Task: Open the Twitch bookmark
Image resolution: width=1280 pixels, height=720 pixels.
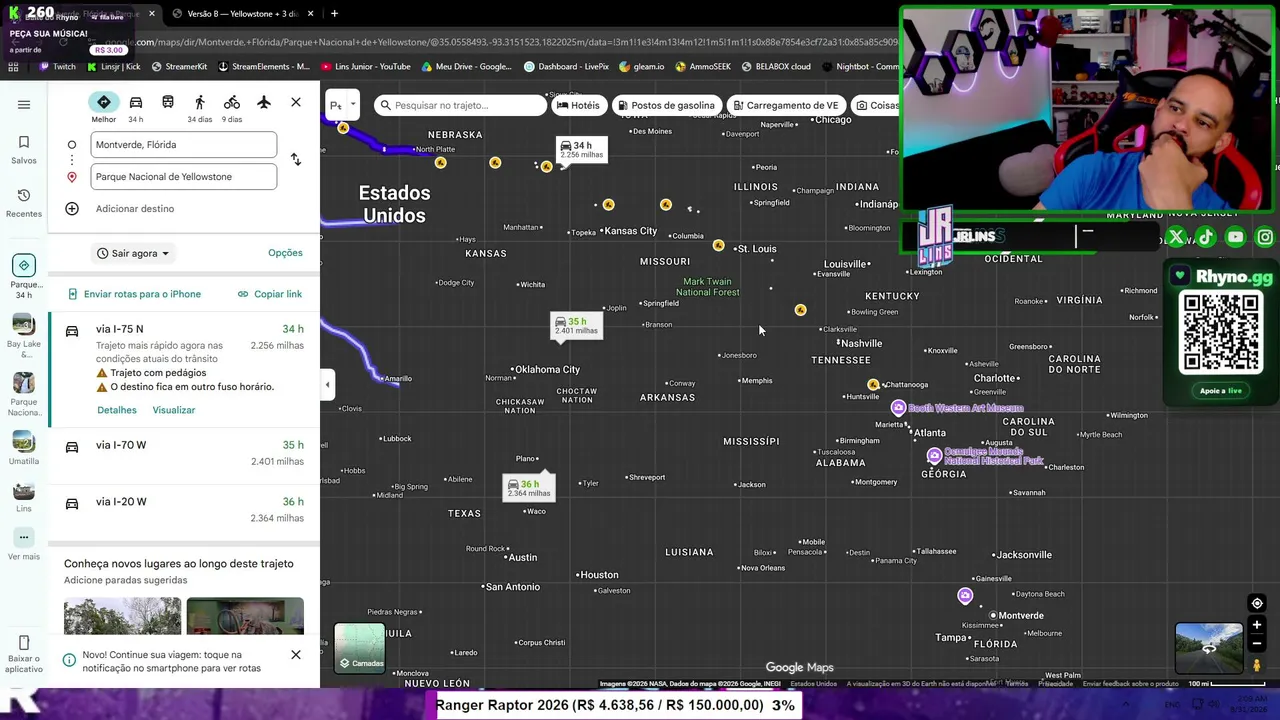Action: pos(57,67)
